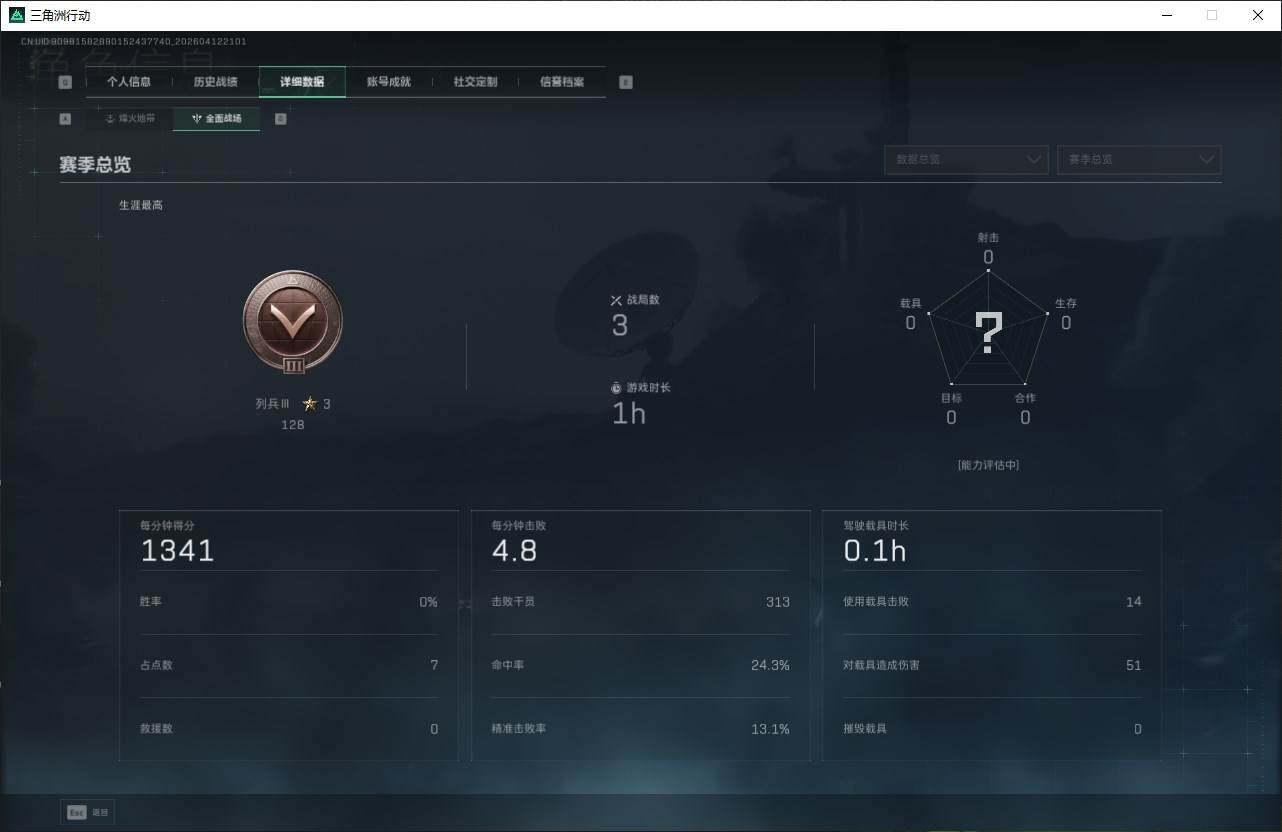Click the 摧毁载具 stat label
The image size is (1282, 832).
click(865, 729)
